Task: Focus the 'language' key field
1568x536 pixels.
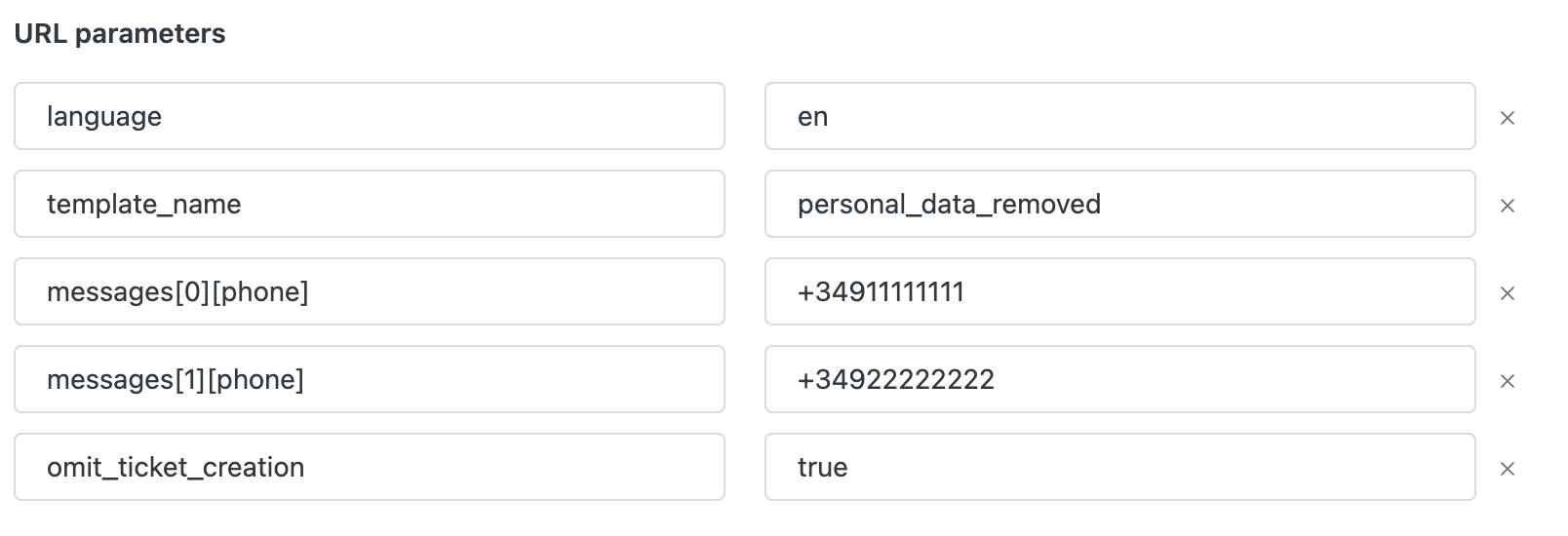Action: (x=370, y=116)
